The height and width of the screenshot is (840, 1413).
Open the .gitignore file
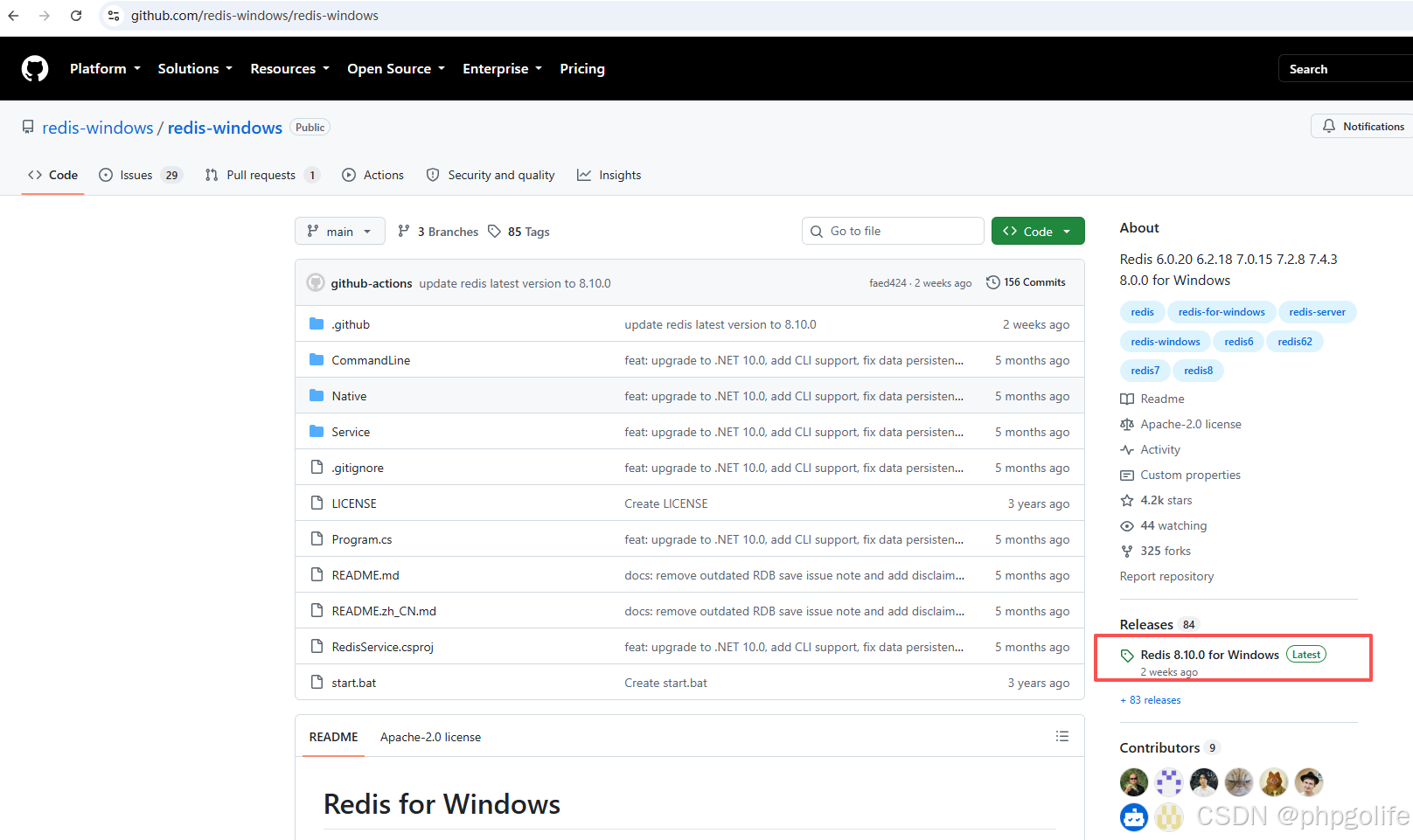tap(357, 469)
